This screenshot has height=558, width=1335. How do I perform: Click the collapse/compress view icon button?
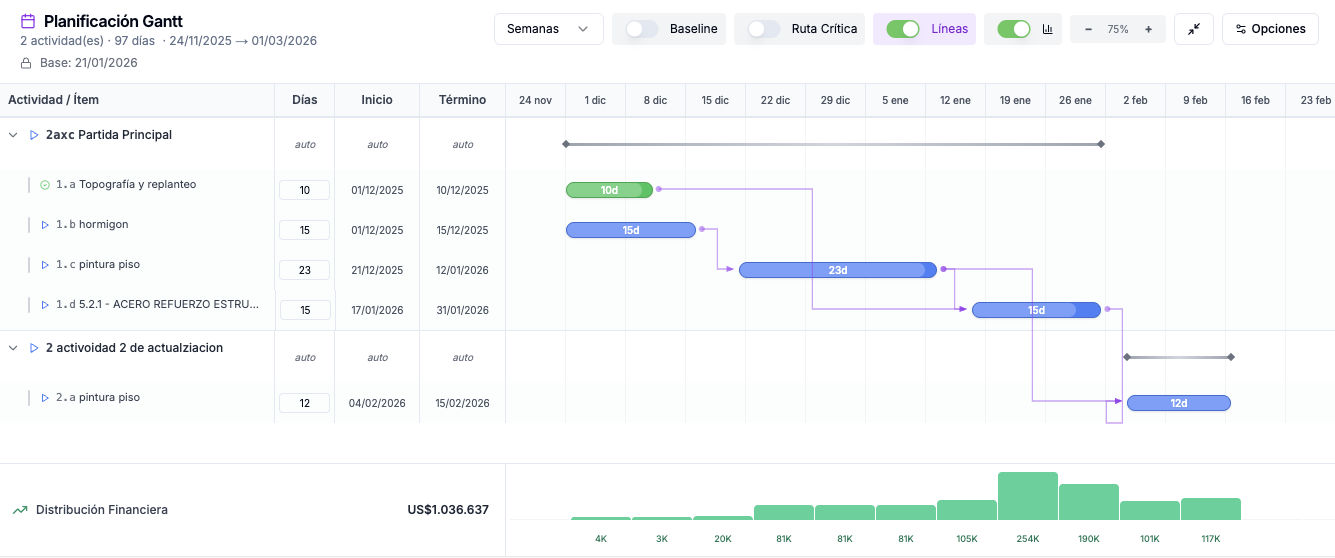pos(1194,29)
